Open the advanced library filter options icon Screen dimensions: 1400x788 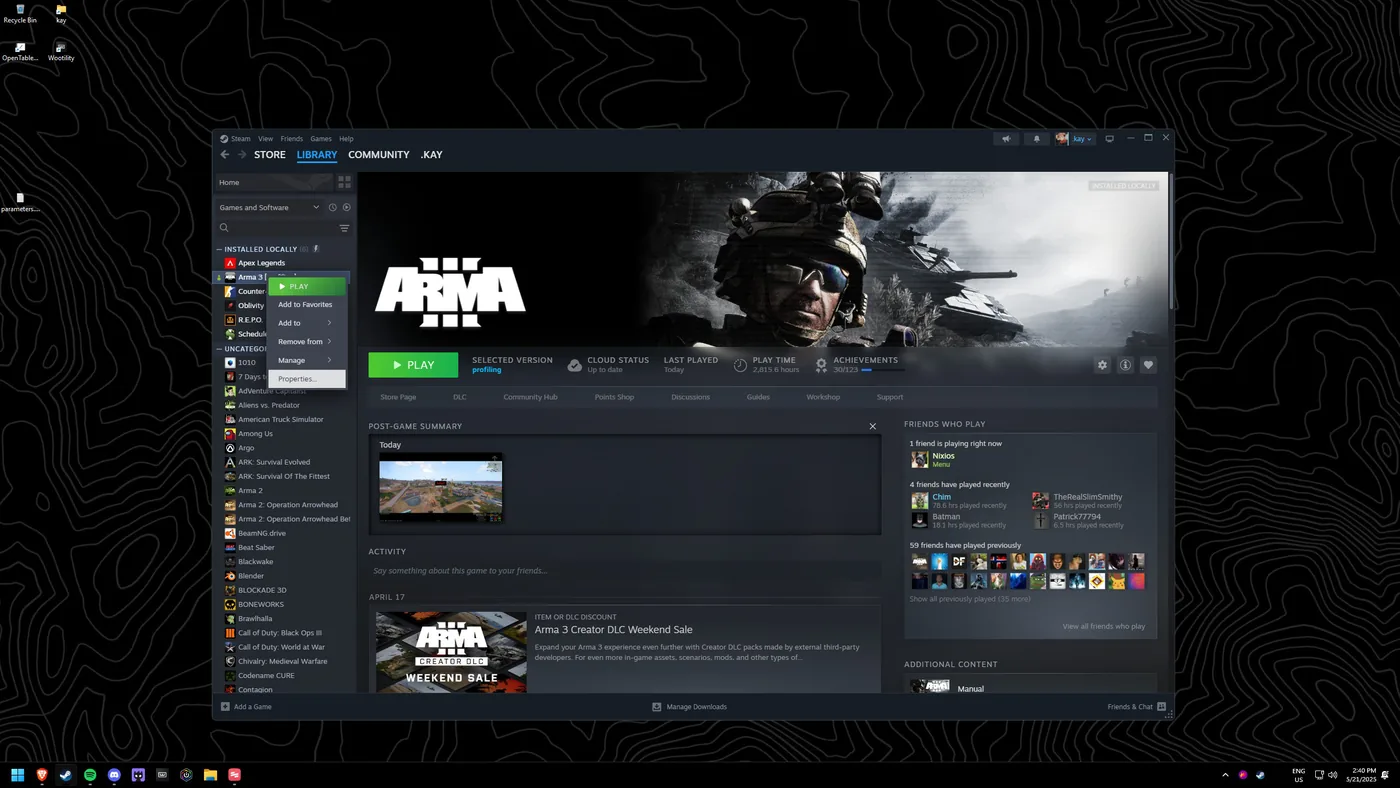(x=344, y=228)
